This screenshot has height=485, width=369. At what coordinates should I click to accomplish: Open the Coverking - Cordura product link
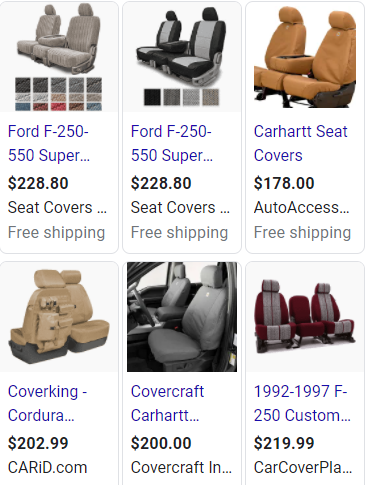point(47,403)
